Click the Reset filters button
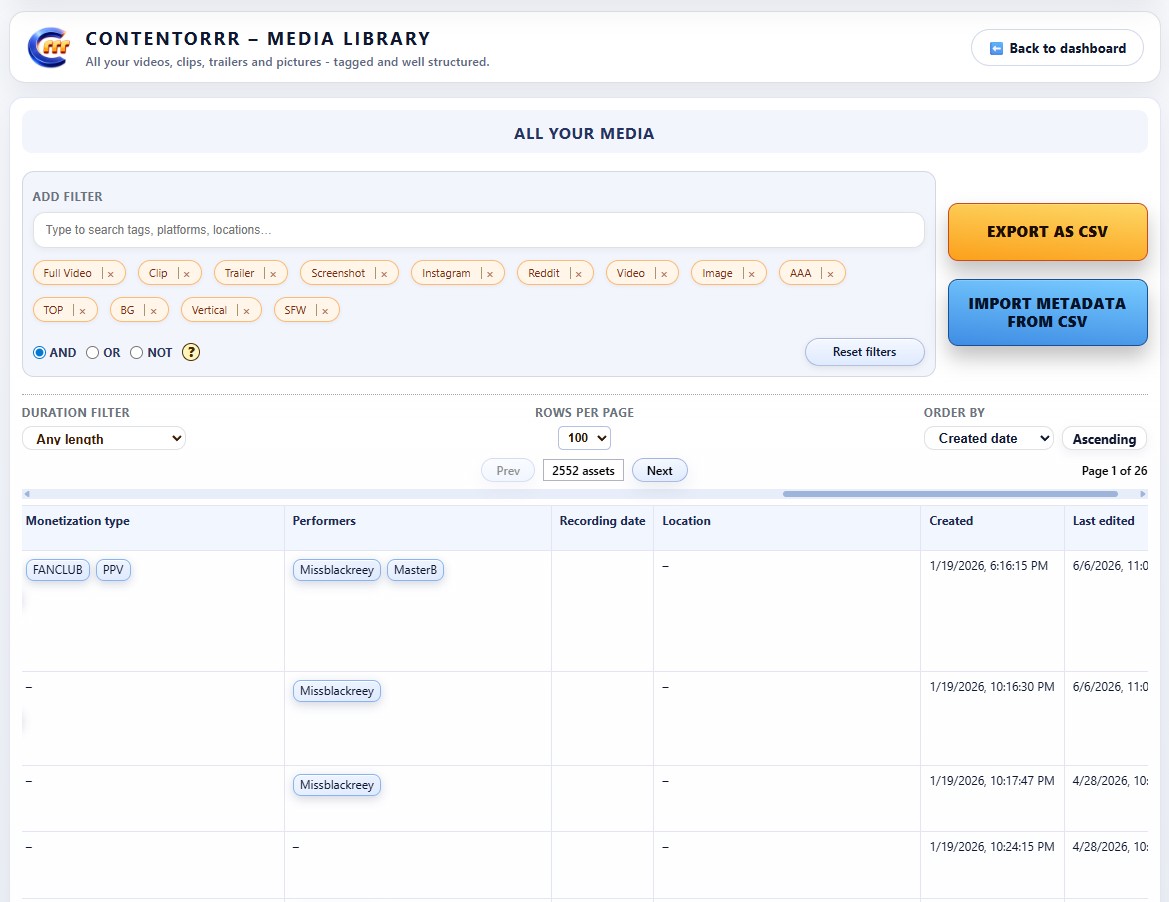This screenshot has height=902, width=1169. pos(865,352)
